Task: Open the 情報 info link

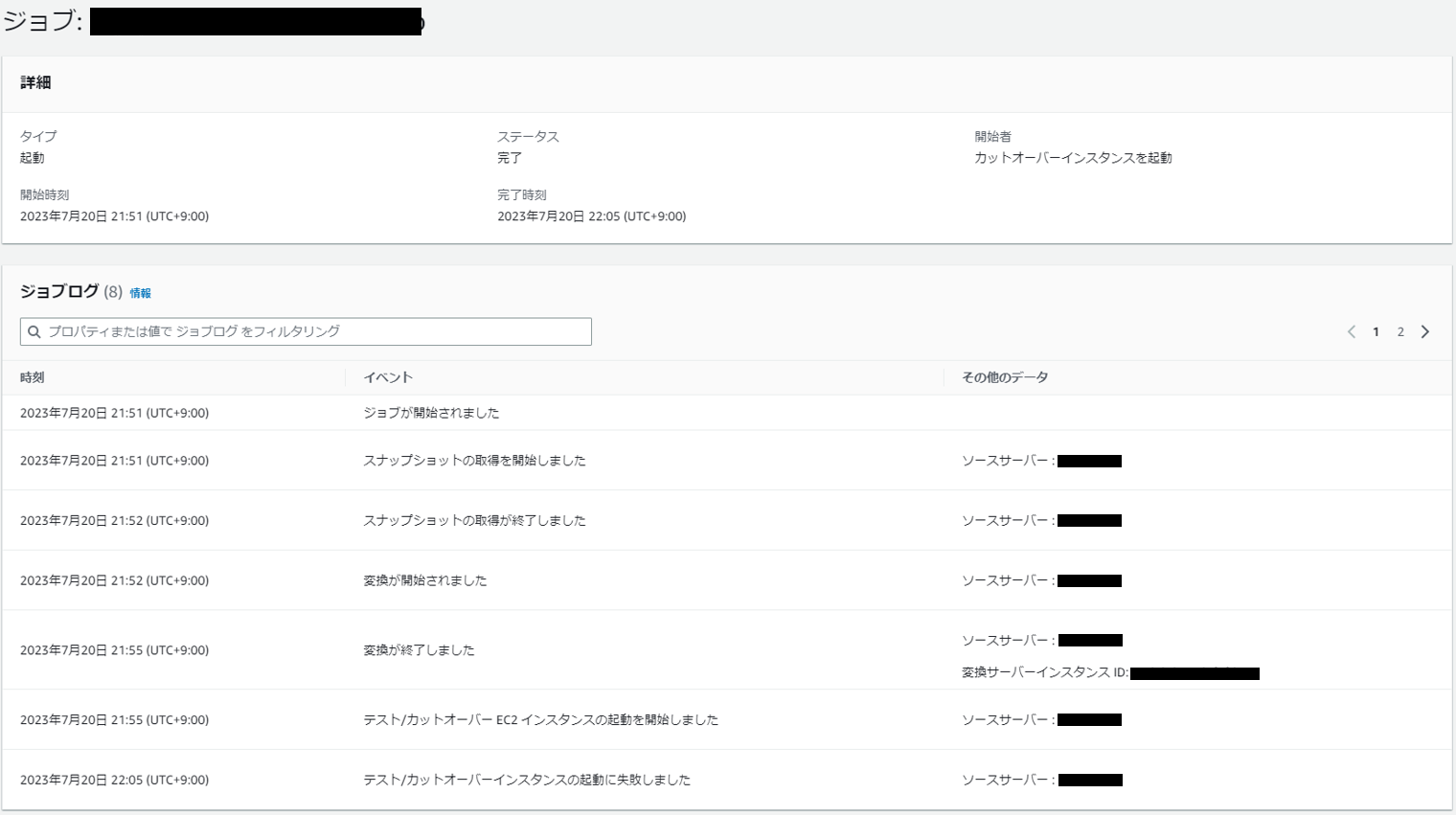Action: [x=141, y=293]
